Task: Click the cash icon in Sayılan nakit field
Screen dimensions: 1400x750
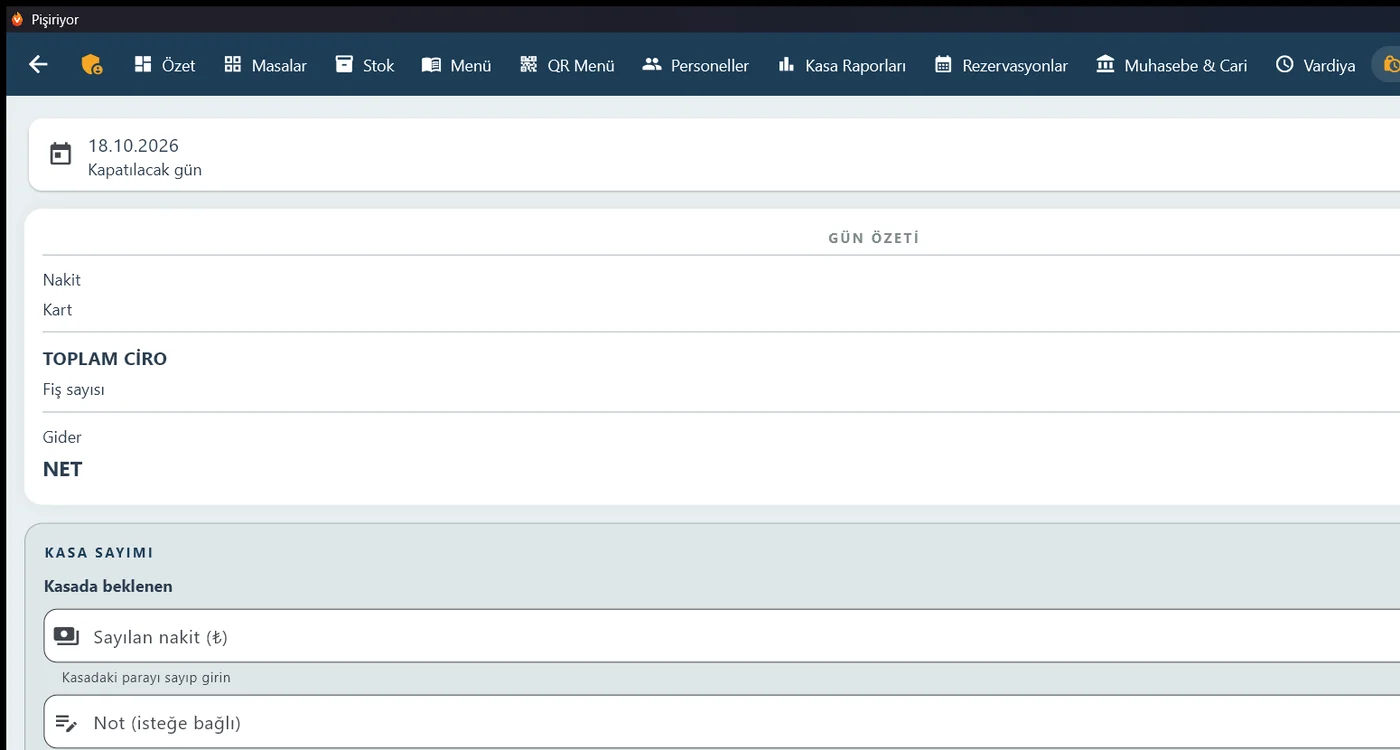Action: [x=66, y=636]
